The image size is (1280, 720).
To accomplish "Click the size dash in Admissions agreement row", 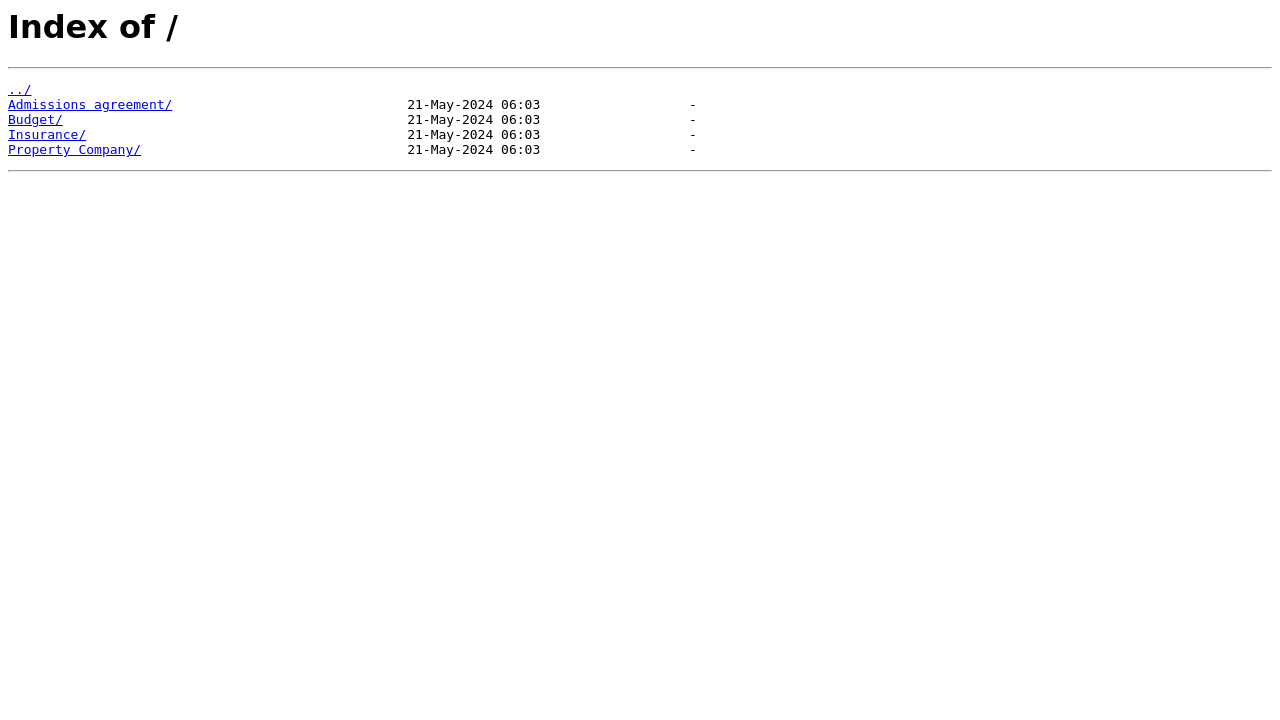I will [x=693, y=105].
